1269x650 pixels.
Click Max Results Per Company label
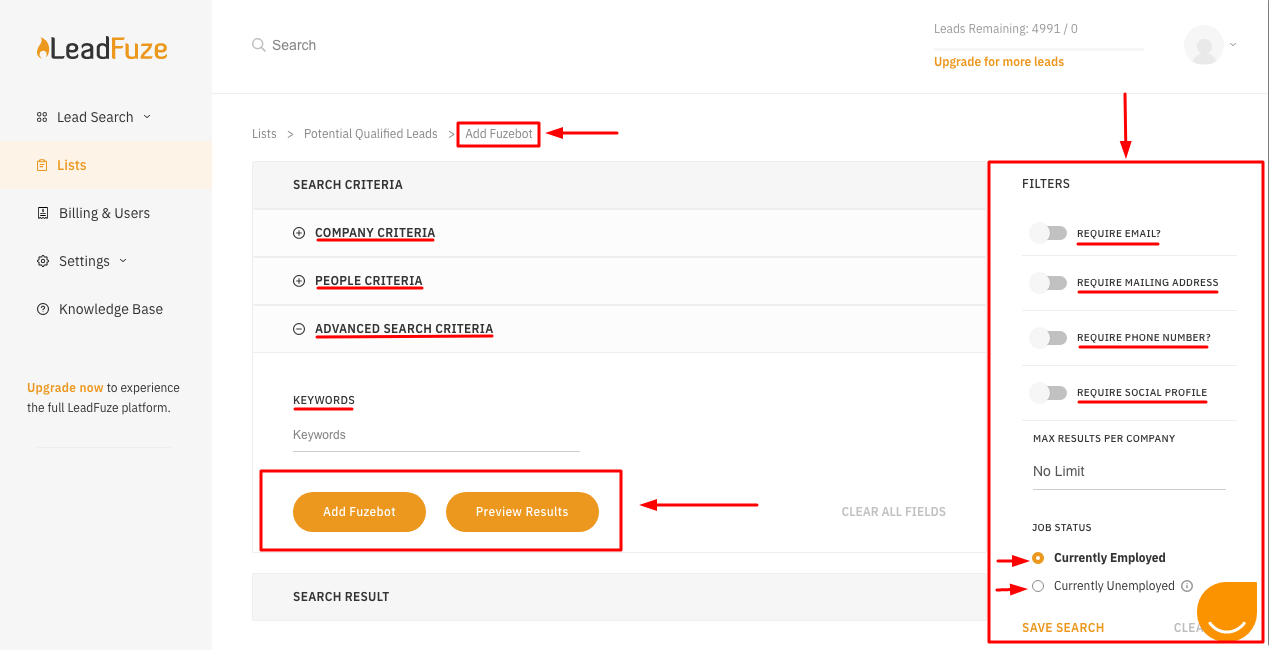point(1104,439)
